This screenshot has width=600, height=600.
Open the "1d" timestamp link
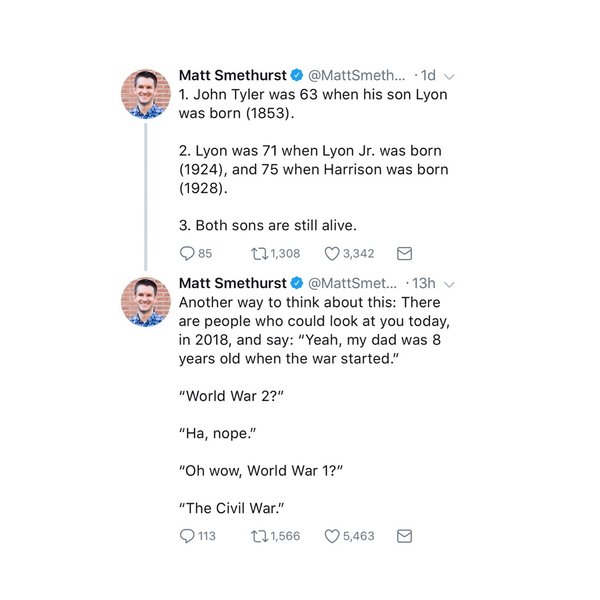(x=428, y=75)
